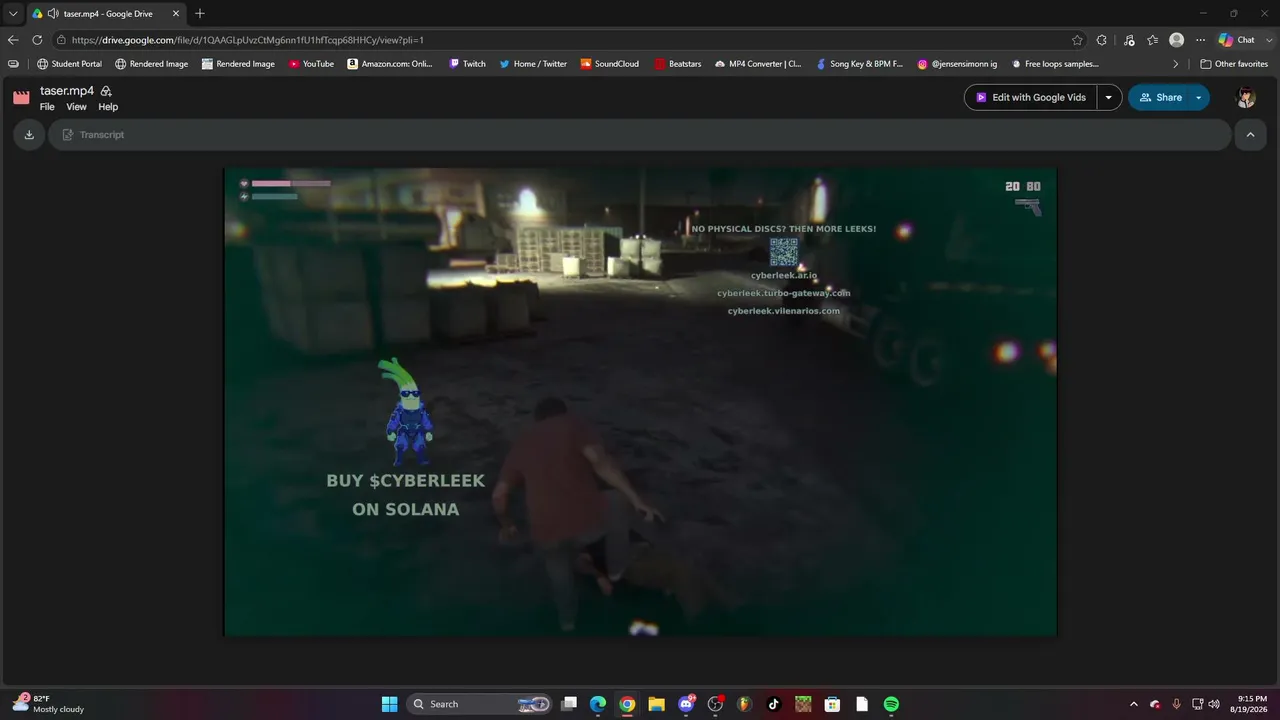Viewport: 1280px width, 720px height.
Task: Go back with the browser back arrow
Action: pos(13,40)
